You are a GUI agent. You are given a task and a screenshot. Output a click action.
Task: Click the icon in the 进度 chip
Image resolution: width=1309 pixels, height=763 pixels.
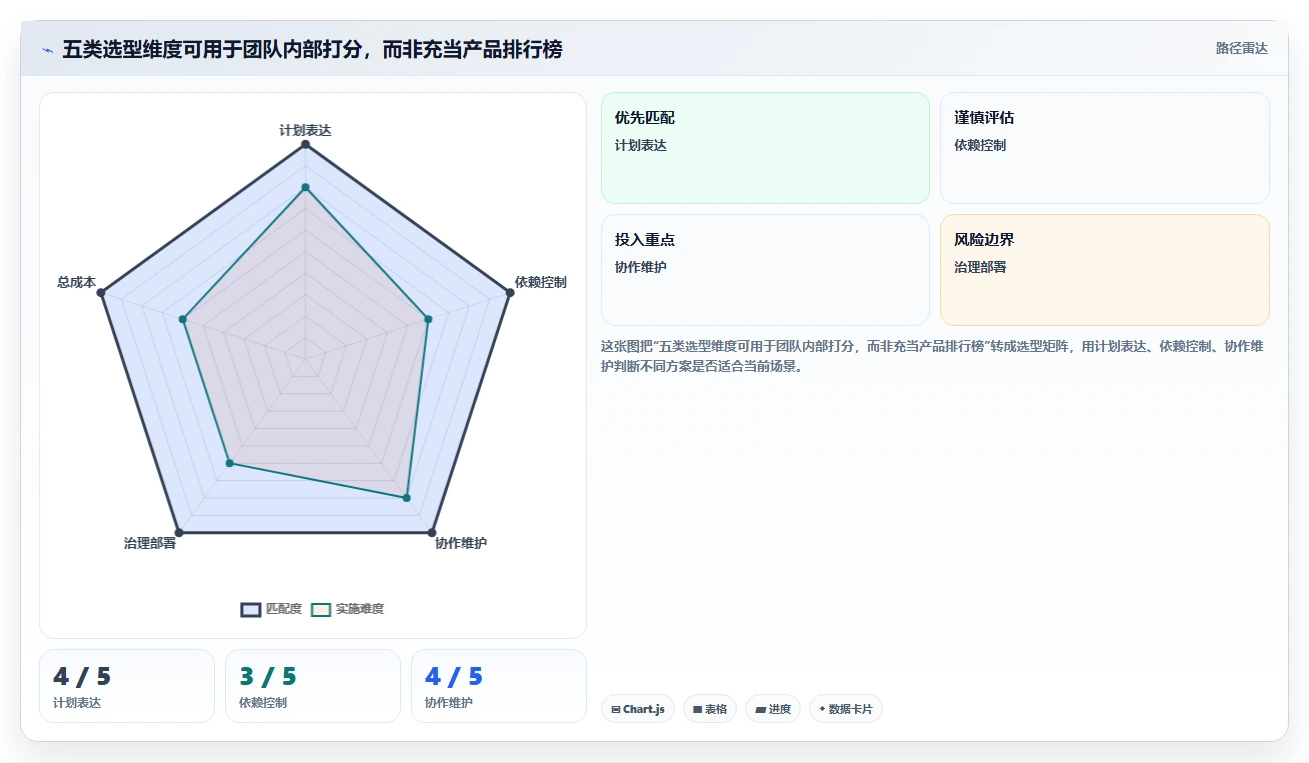[760, 709]
